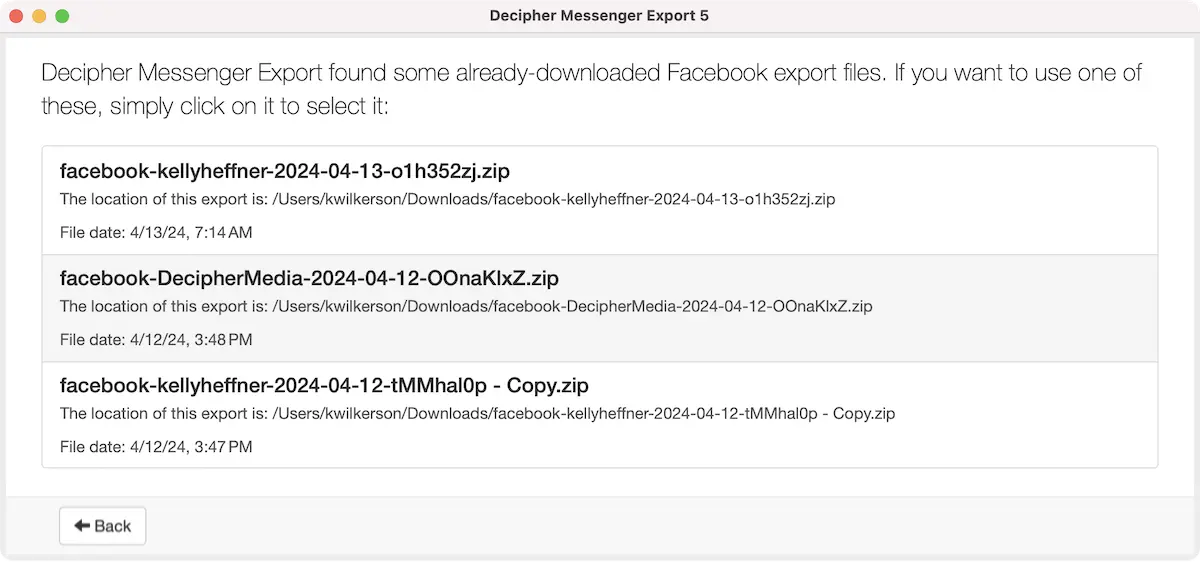
Task: Click the o1h352zj.zip export location path
Action: pyautogui.click(x=554, y=199)
